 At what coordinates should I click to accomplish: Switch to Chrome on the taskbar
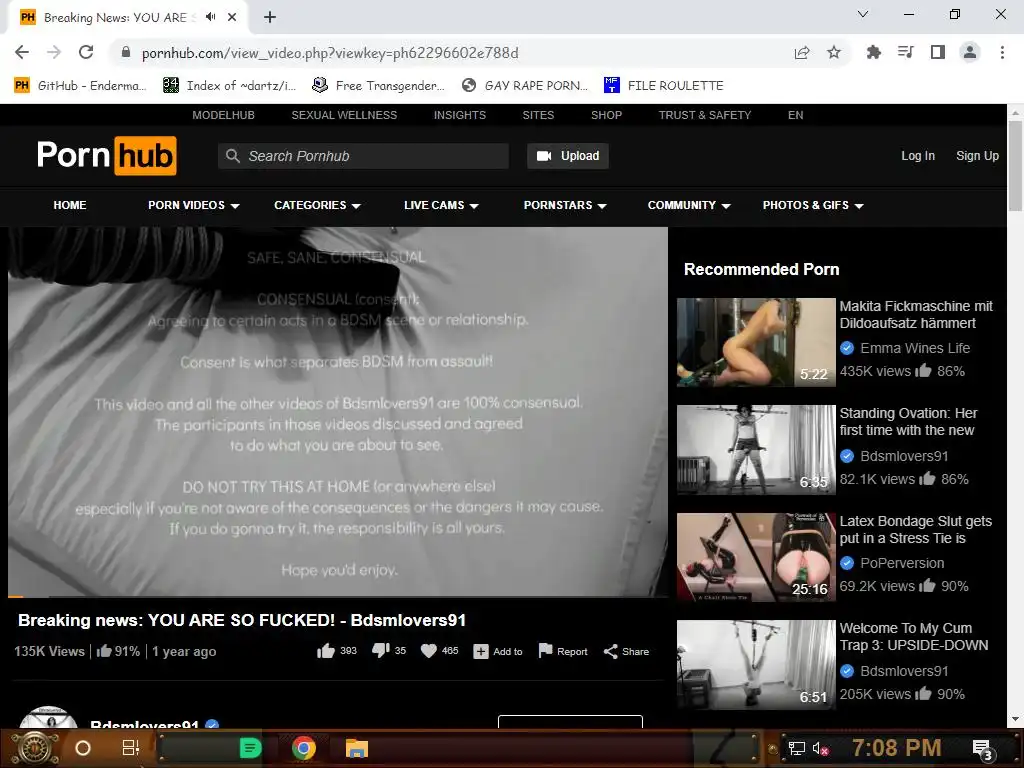coord(304,748)
